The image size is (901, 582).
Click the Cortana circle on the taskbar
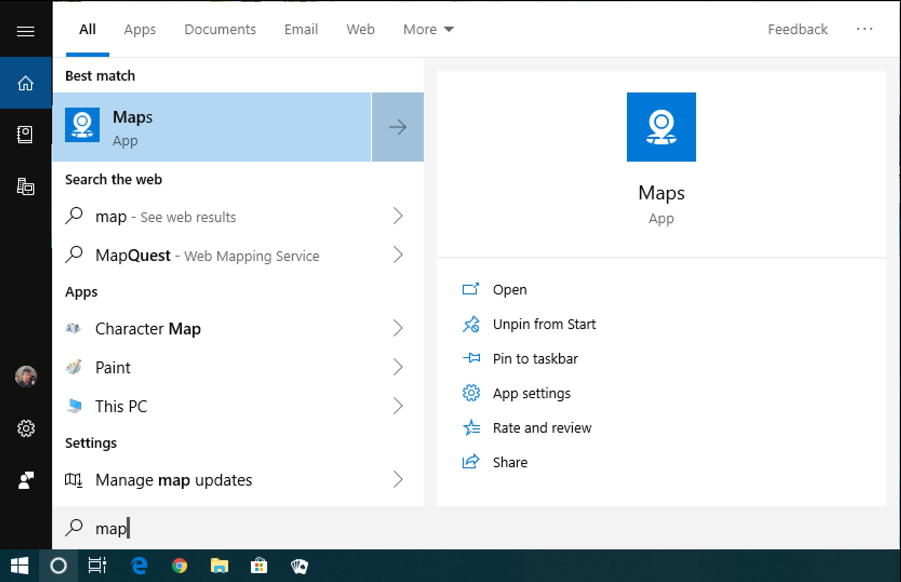[58, 566]
